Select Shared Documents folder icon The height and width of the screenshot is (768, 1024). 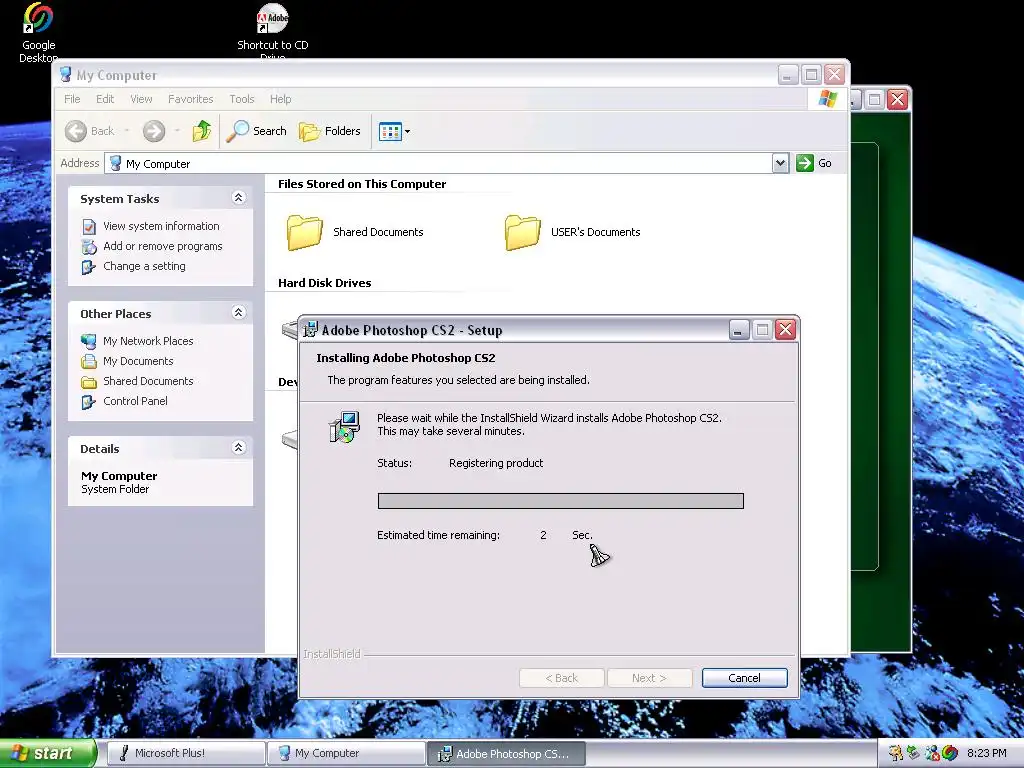304,232
